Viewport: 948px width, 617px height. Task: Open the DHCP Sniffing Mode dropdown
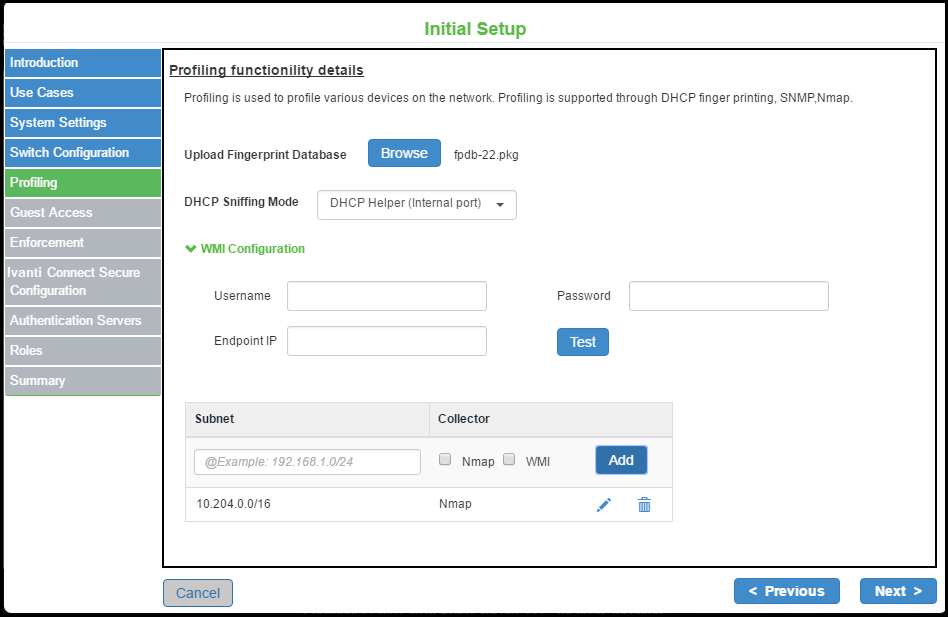[x=417, y=204]
